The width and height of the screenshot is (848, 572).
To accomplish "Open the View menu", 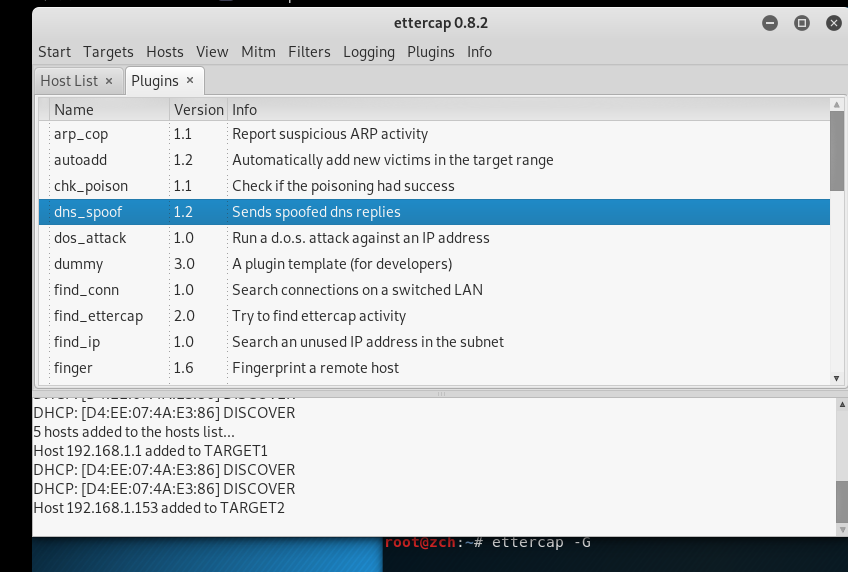I will pos(212,52).
